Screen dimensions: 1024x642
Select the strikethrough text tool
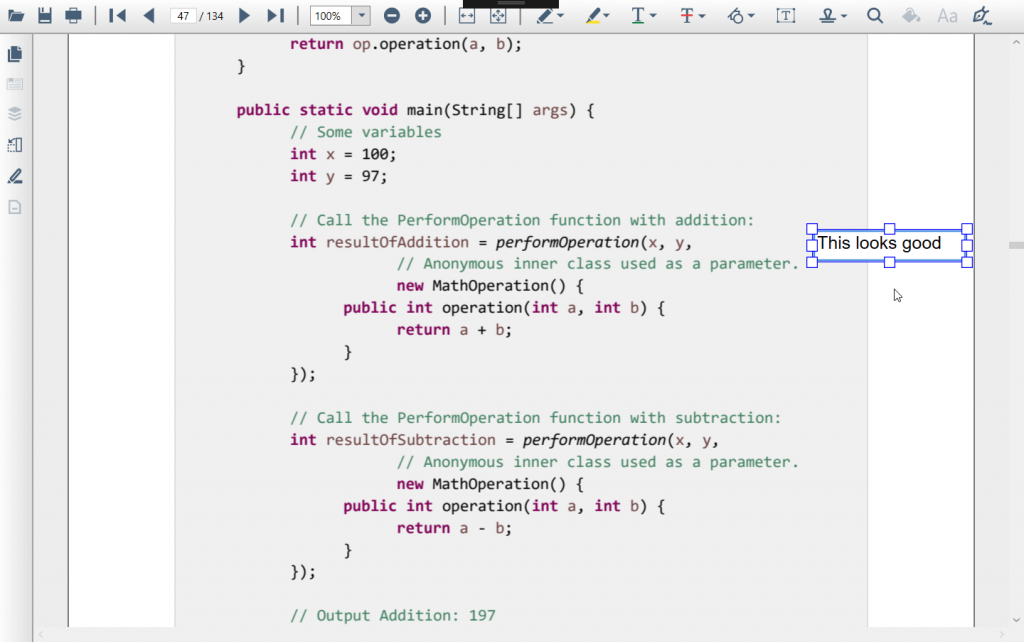pyautogui.click(x=685, y=15)
